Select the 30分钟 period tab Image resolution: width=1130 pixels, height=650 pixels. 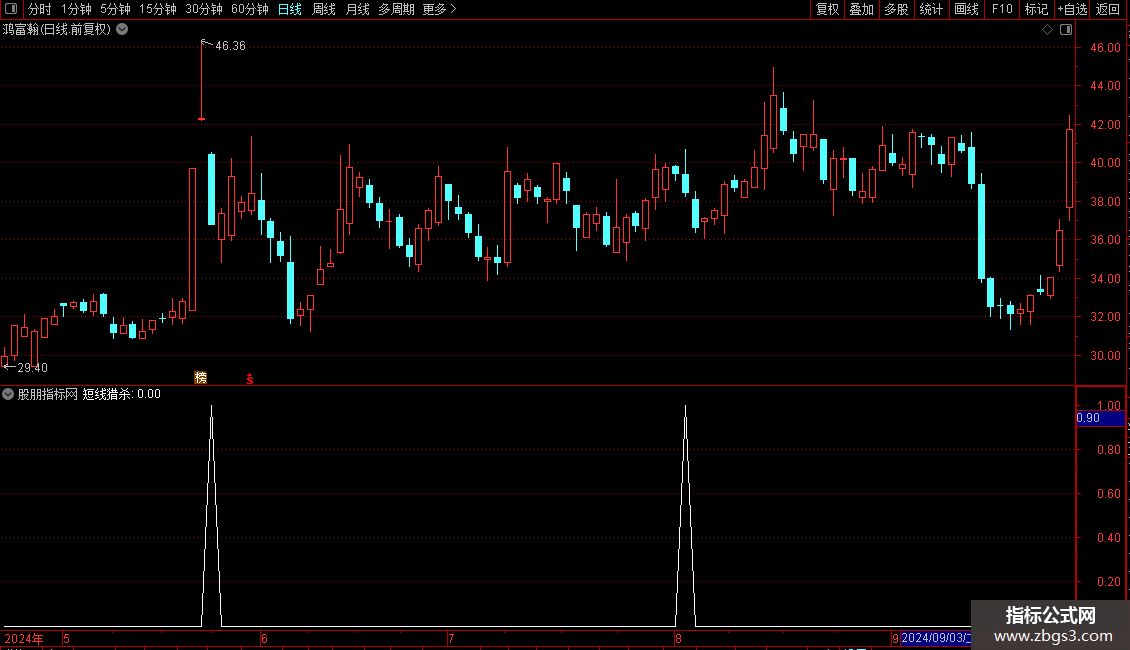coord(204,9)
